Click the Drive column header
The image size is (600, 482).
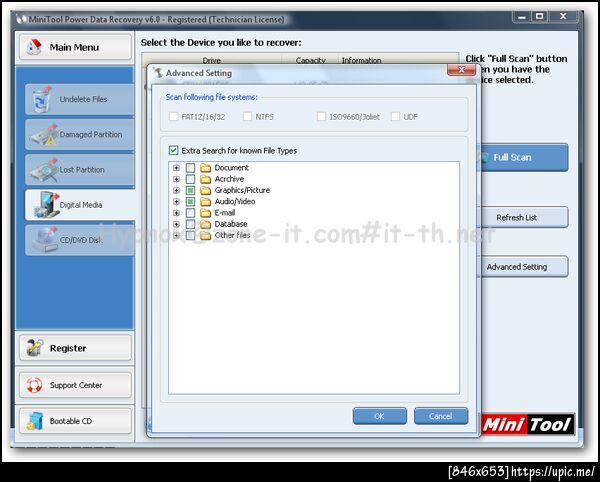[x=212, y=60]
